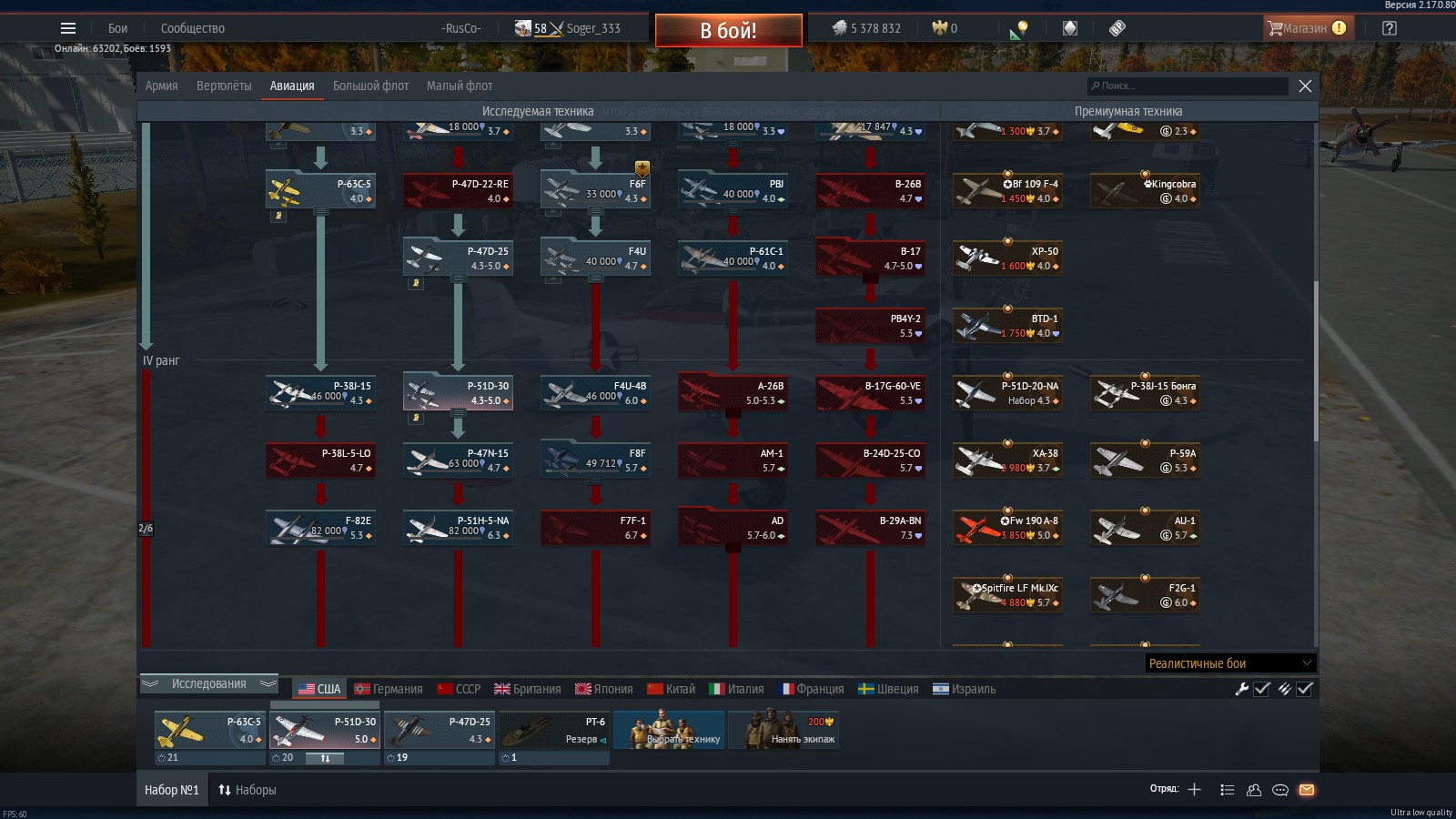The height and width of the screenshot is (819, 1456).
Task: Open the orange mail icon
Action: click(1307, 790)
